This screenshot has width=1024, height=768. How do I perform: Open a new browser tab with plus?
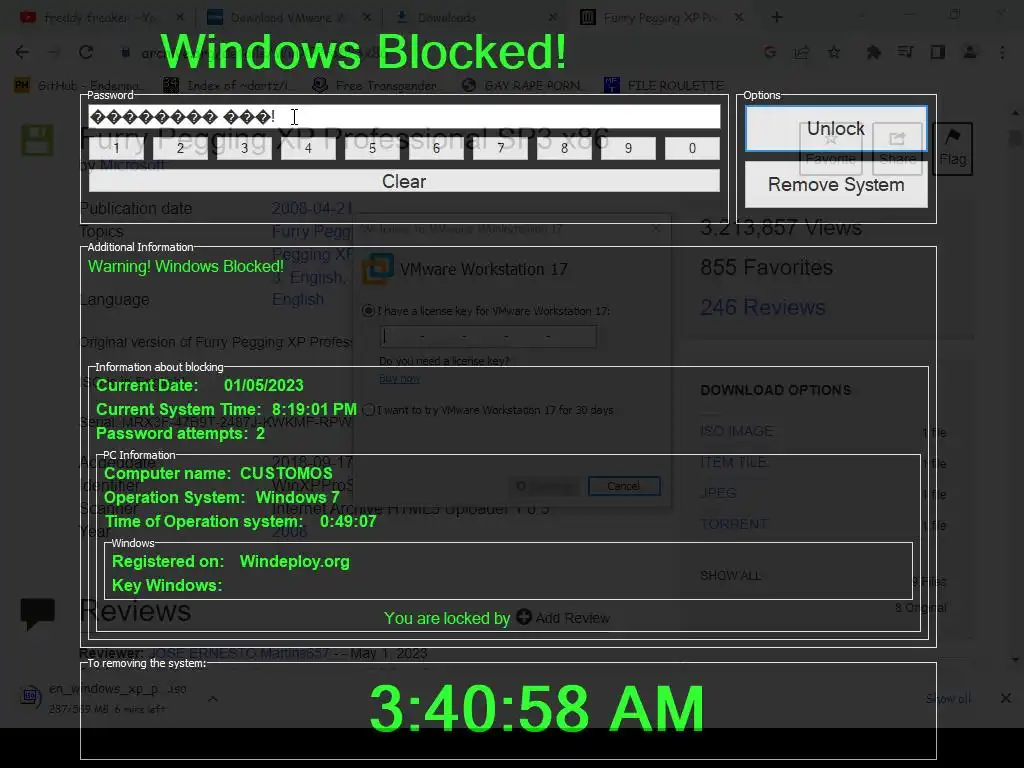[x=776, y=18]
